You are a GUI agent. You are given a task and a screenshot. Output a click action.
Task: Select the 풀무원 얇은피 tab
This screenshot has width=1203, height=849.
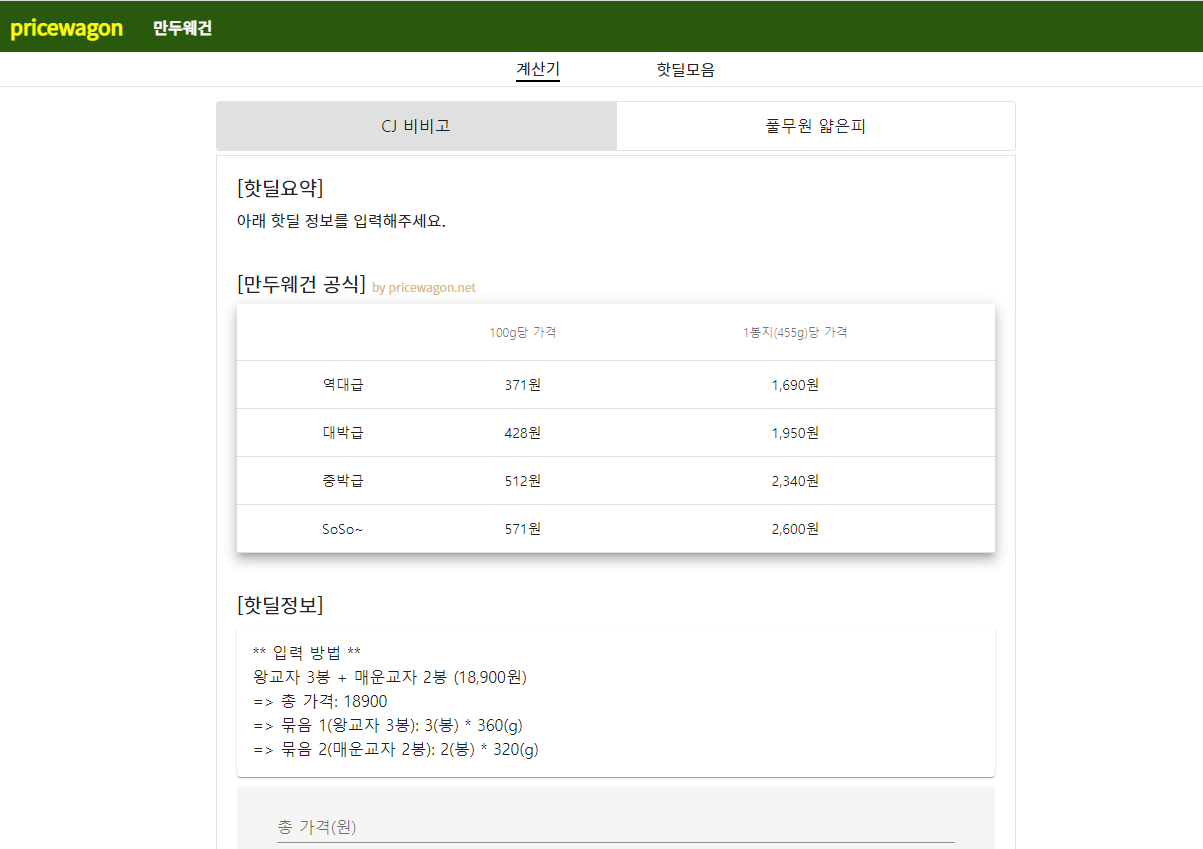coord(816,126)
